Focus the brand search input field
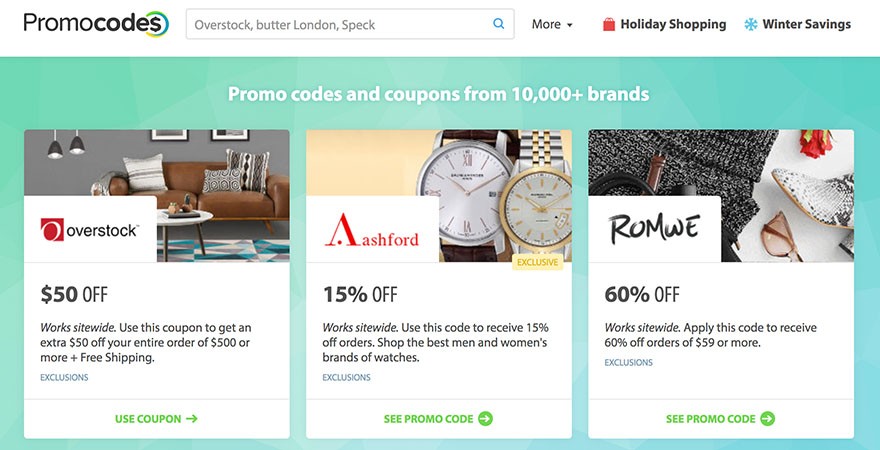 tap(338, 24)
